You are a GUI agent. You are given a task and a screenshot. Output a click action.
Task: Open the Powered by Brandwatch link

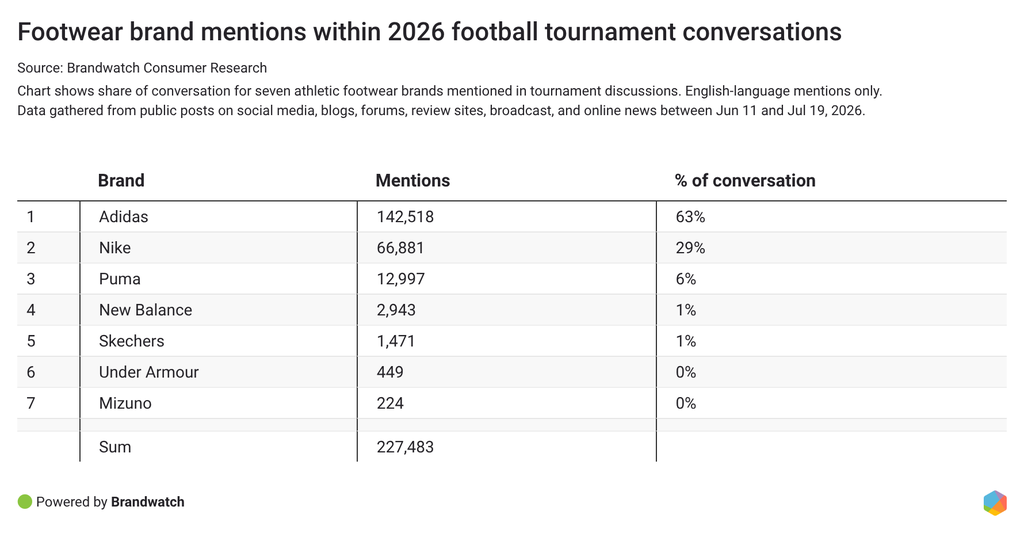(110, 502)
